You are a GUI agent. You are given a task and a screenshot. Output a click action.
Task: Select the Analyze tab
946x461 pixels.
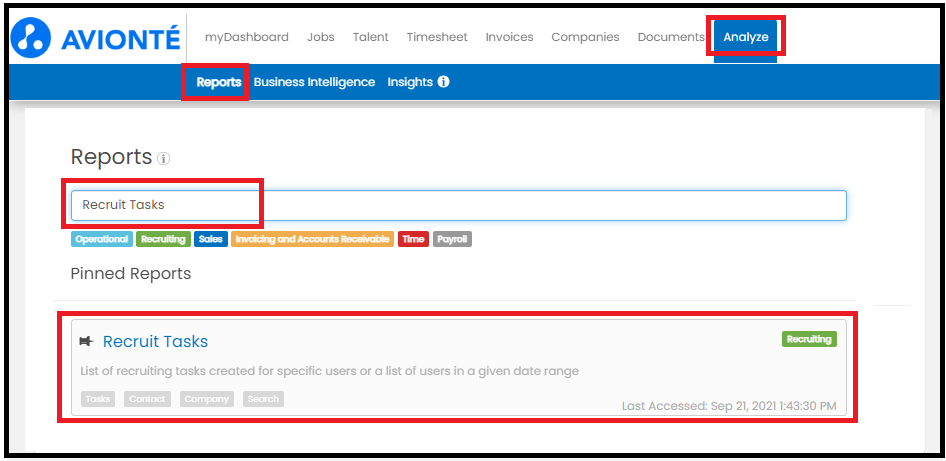click(x=746, y=37)
